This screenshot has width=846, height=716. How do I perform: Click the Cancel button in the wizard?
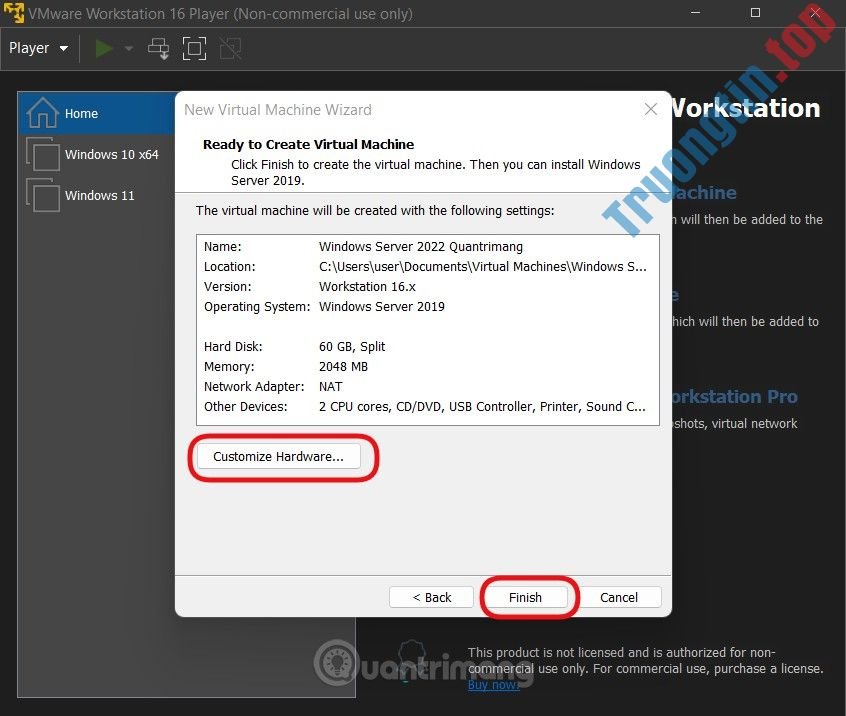point(620,597)
